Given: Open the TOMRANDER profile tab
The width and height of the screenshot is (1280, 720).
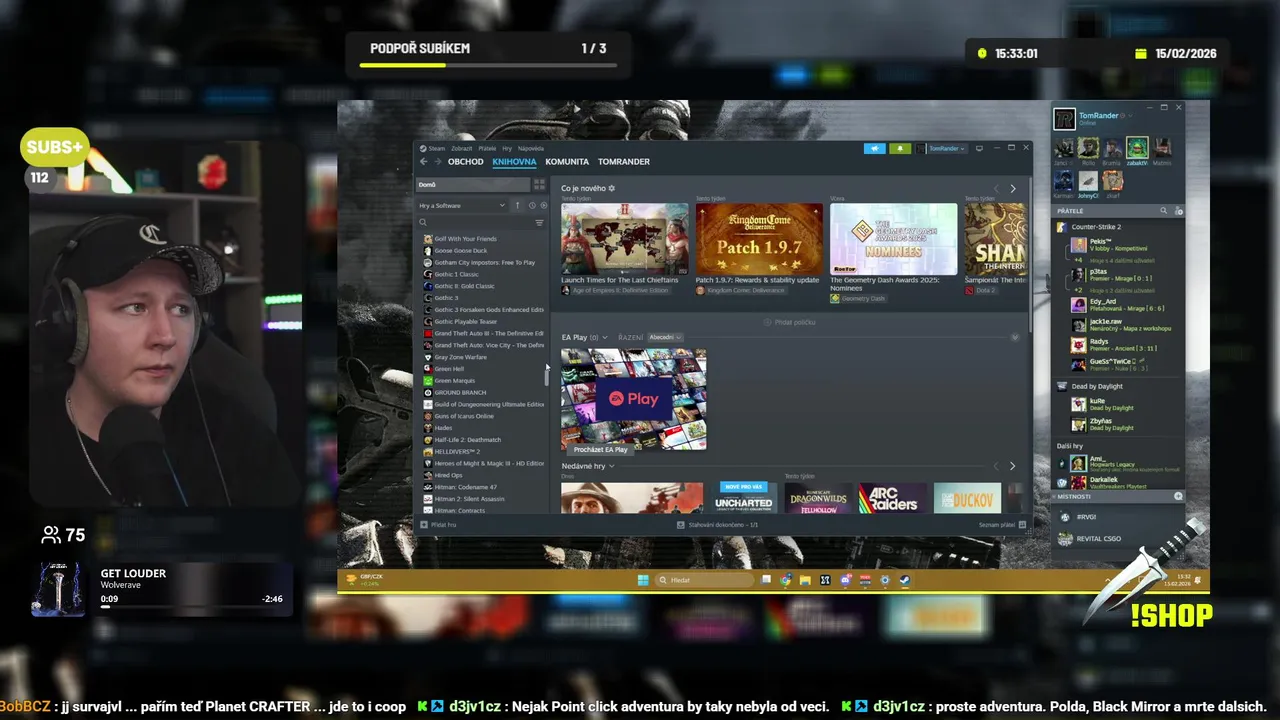Looking at the screenshot, I should (624, 161).
